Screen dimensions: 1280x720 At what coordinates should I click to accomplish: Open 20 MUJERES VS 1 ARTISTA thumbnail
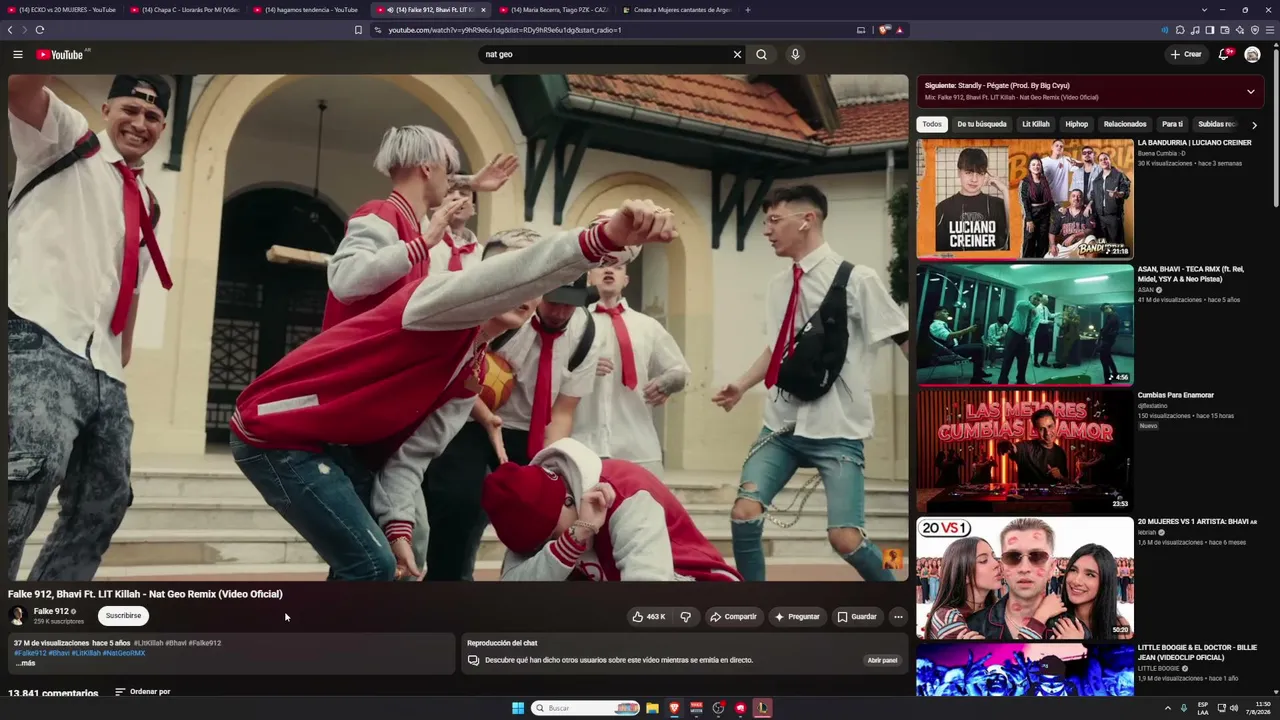coord(1025,577)
